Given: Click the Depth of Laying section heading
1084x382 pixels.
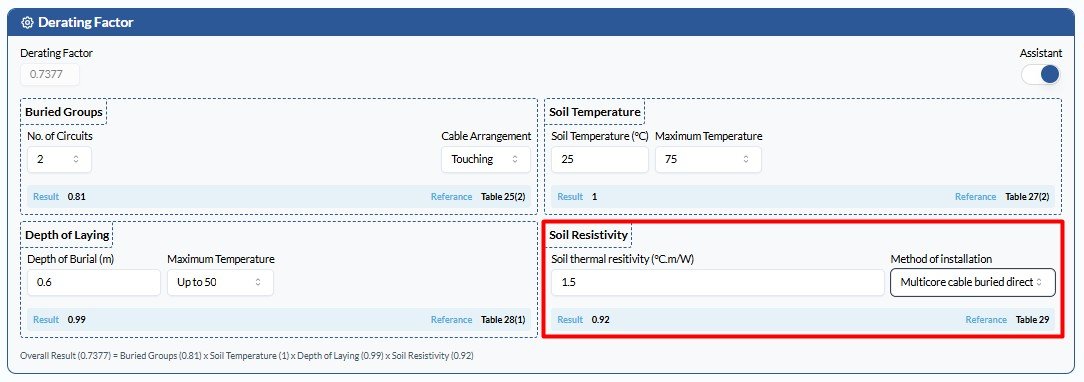Looking at the screenshot, I should pos(67,235).
